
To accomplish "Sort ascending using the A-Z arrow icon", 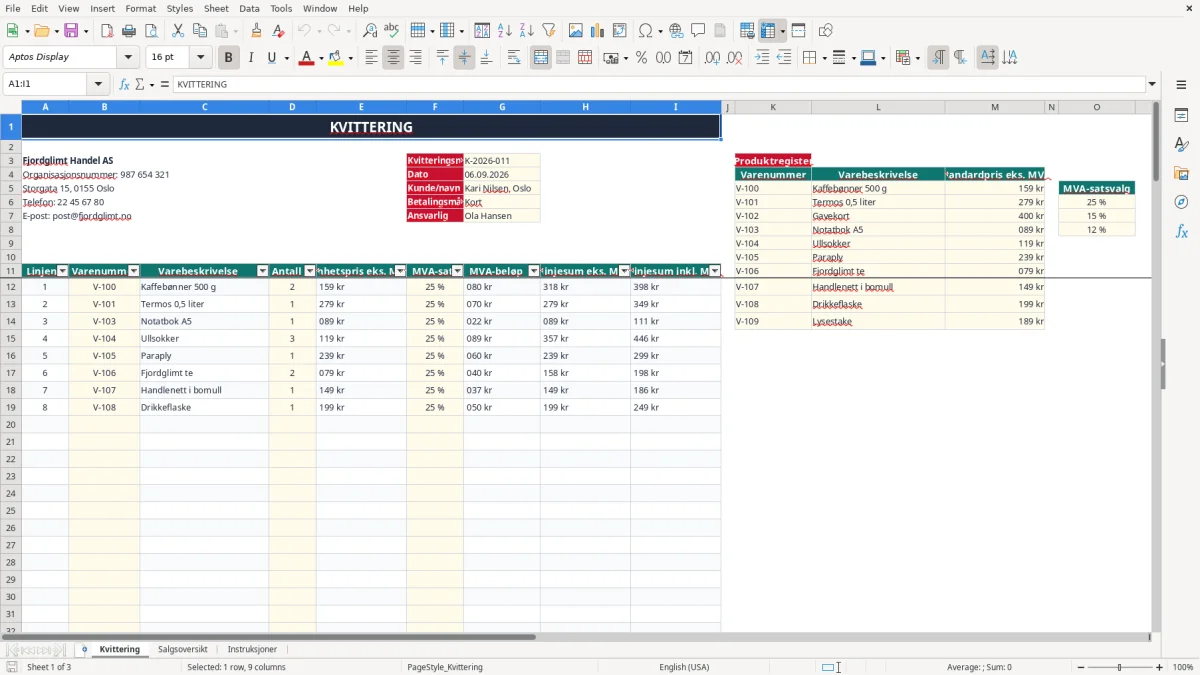I will [505, 31].
